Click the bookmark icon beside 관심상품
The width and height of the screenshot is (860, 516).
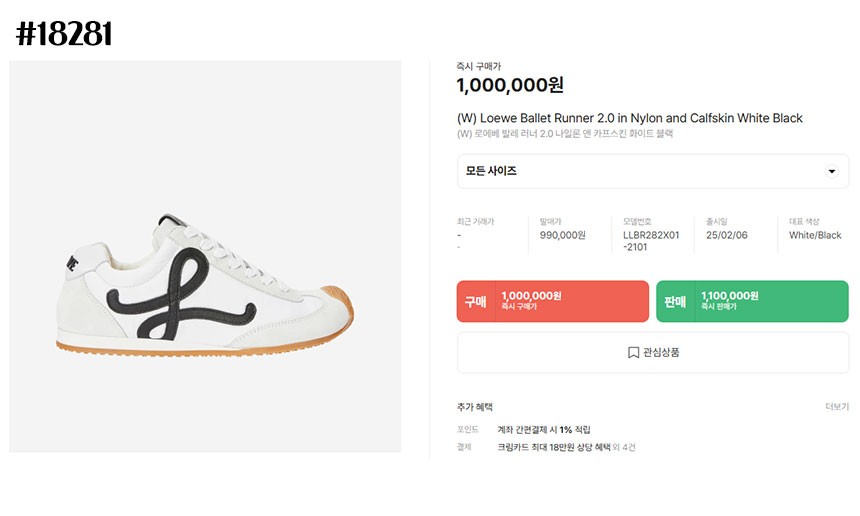633,353
